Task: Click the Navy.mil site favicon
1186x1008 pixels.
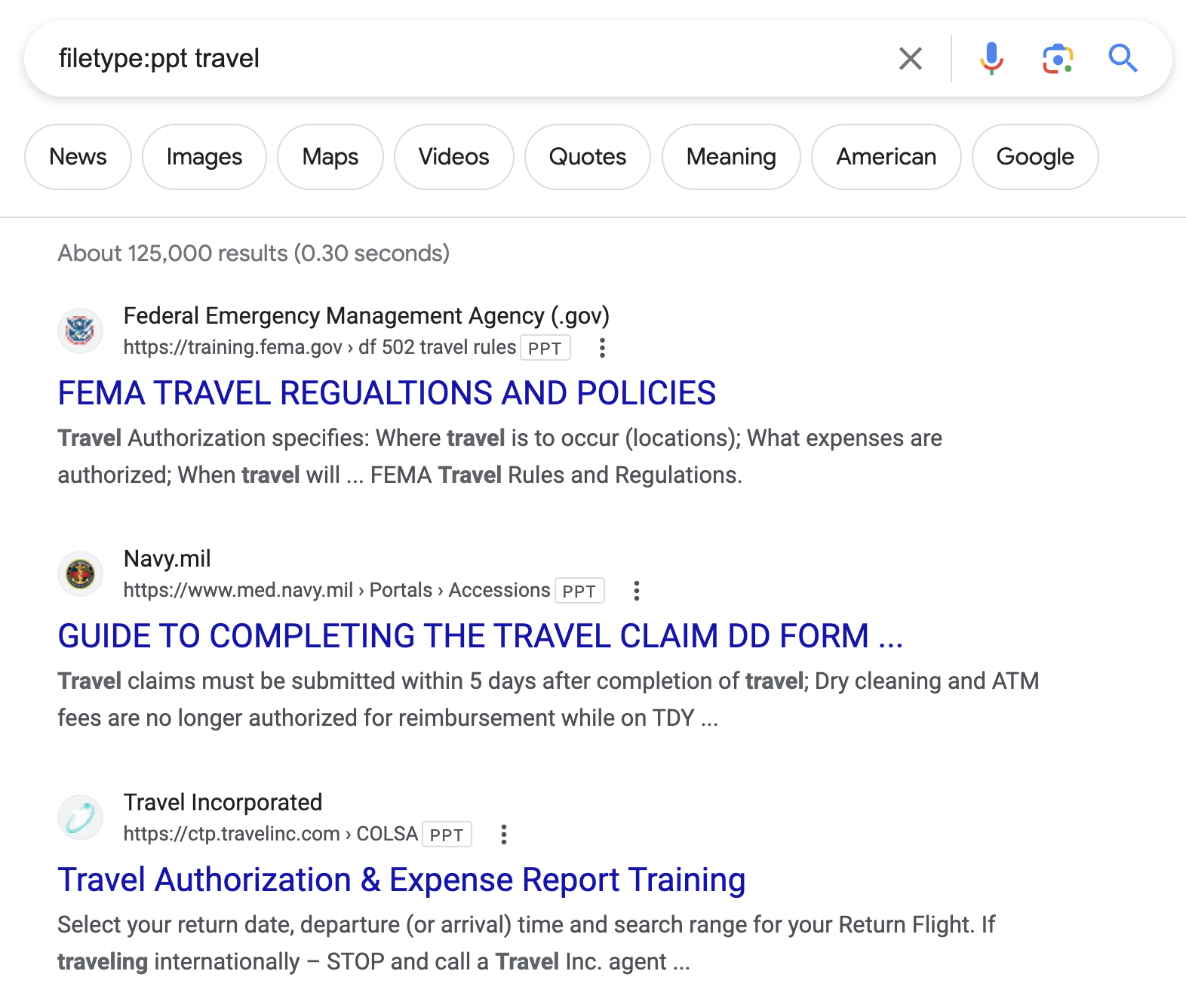Action: [80, 573]
